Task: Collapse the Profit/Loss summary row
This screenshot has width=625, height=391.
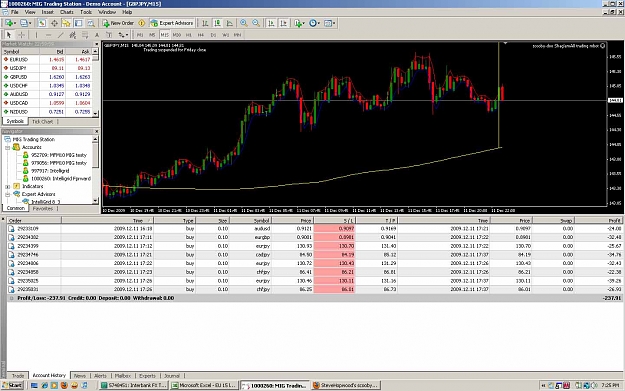Action: (x=12, y=298)
